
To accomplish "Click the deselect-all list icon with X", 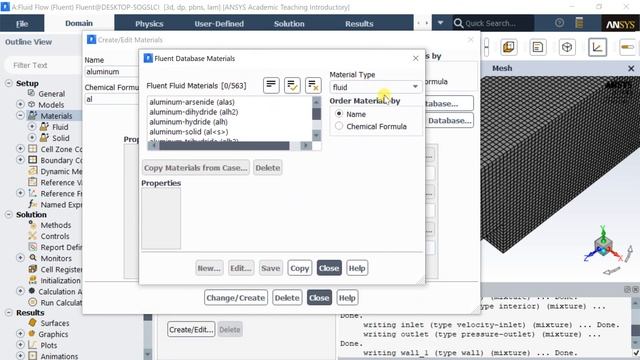I will pyautogui.click(x=313, y=85).
